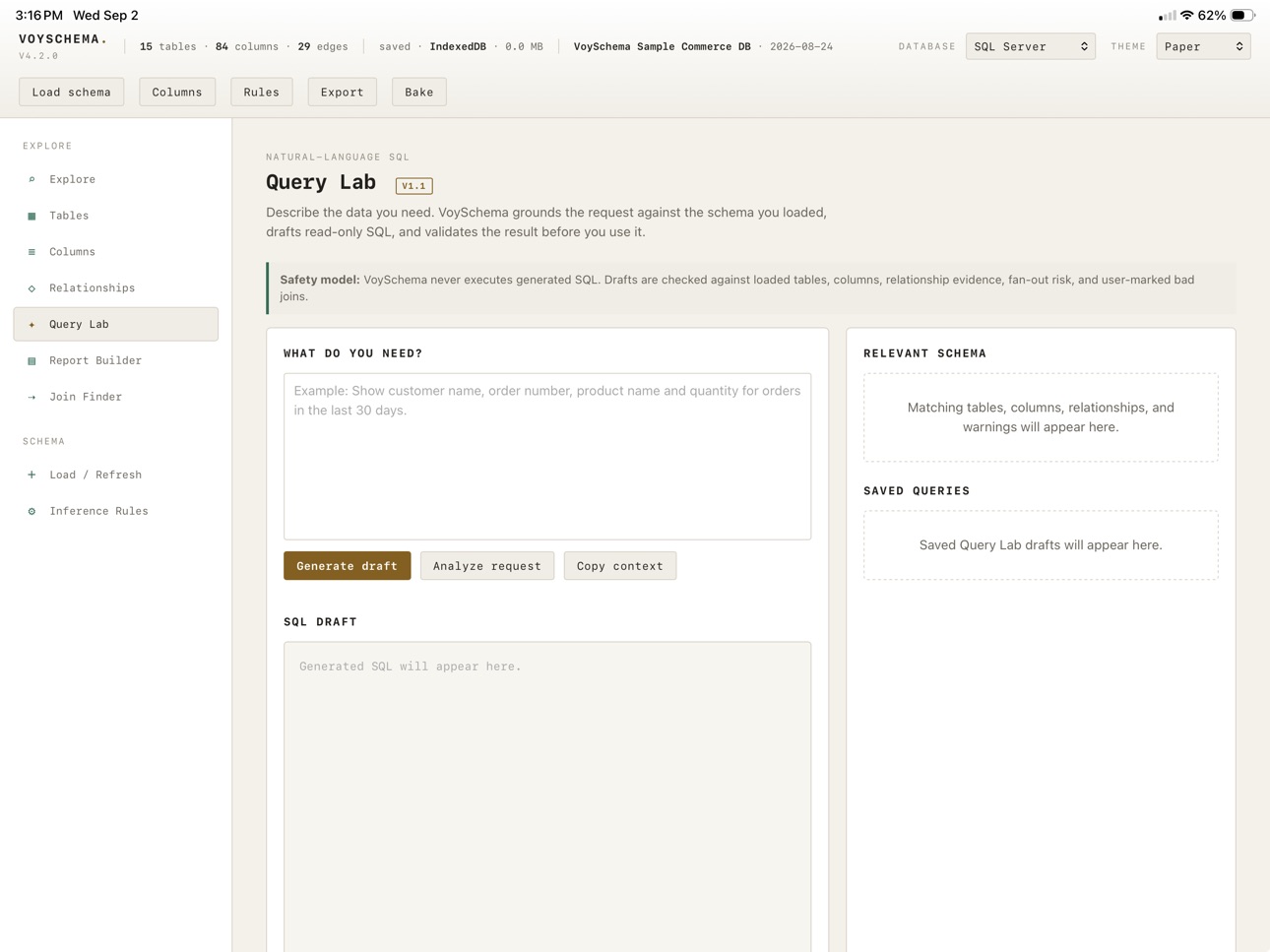Tap the Wi-Fi status icon
Image resolution: width=1270 pixels, height=952 pixels.
pyautogui.click(x=1186, y=15)
